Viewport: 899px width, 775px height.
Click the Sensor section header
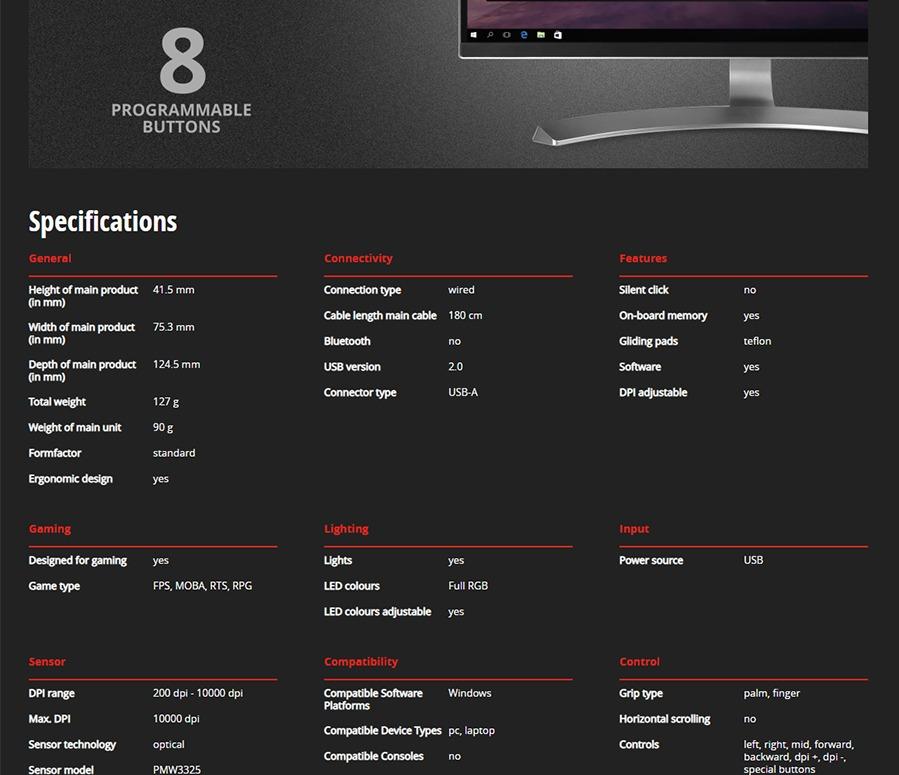tap(47, 662)
